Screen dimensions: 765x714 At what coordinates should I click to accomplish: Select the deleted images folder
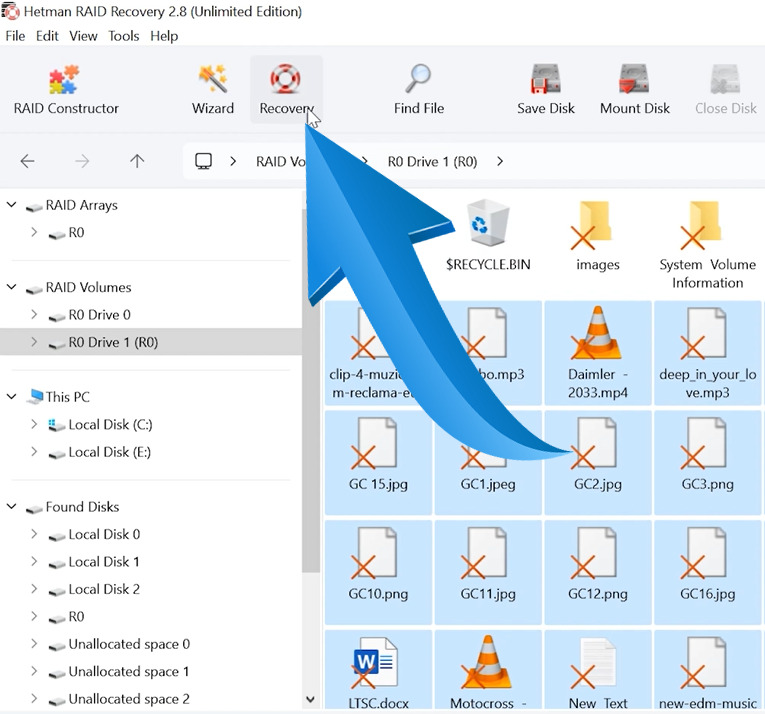tap(598, 235)
